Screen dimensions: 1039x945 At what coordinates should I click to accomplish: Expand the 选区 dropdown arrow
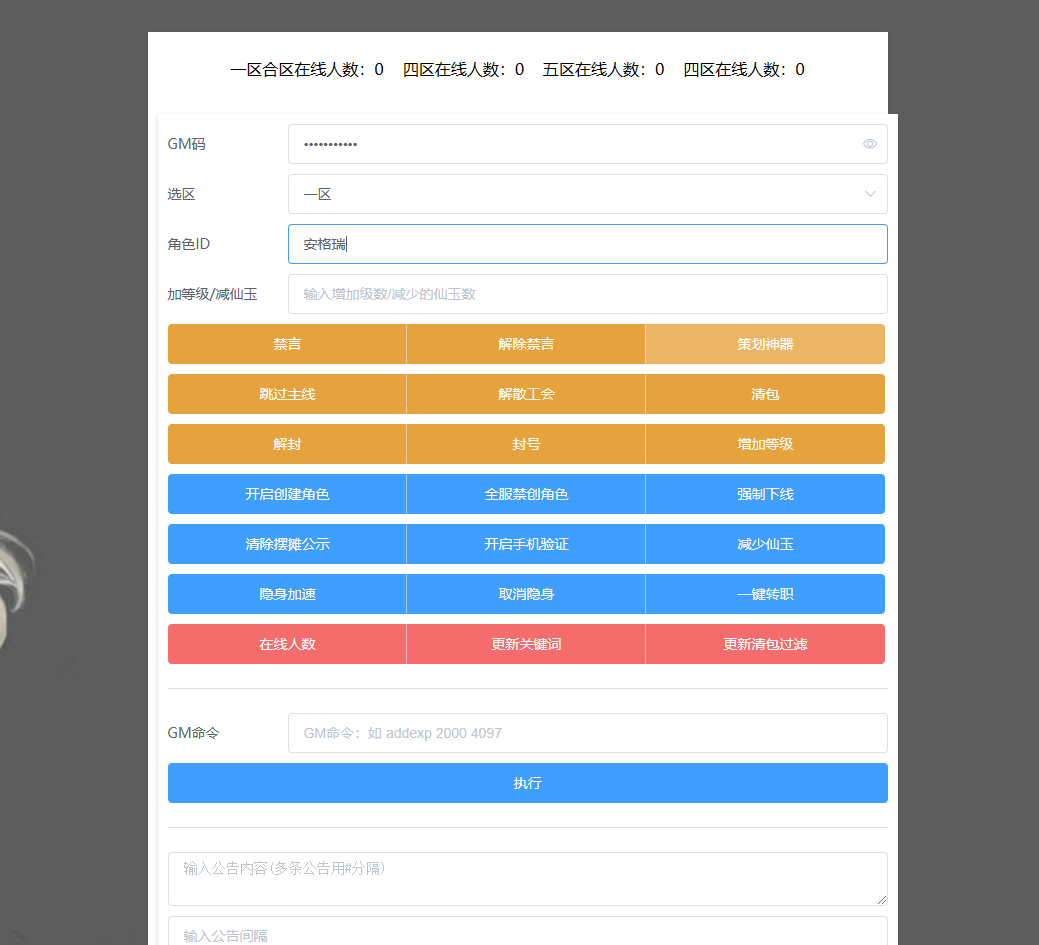click(869, 194)
